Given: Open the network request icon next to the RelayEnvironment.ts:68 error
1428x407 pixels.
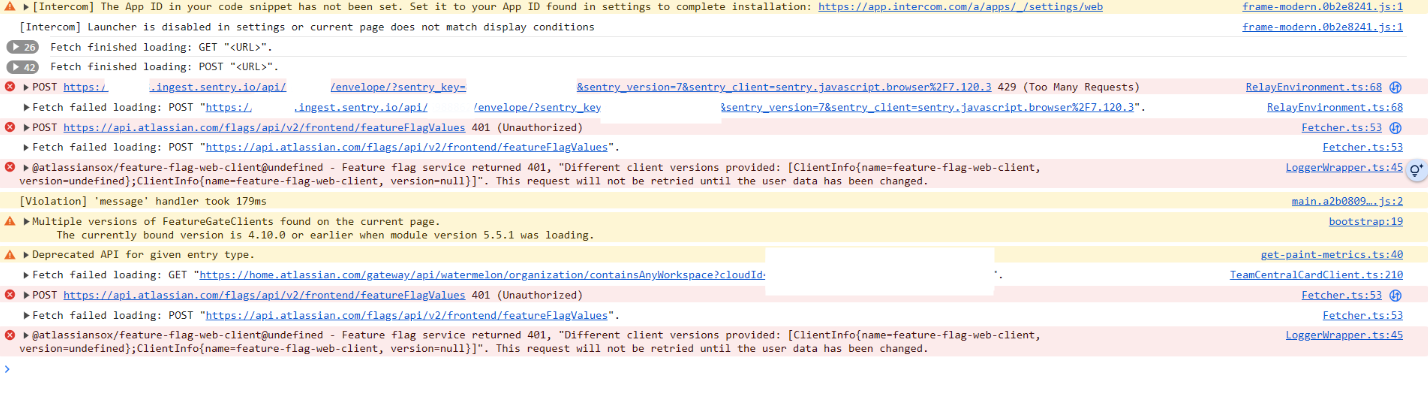Looking at the screenshot, I should pyautogui.click(x=1396, y=87).
